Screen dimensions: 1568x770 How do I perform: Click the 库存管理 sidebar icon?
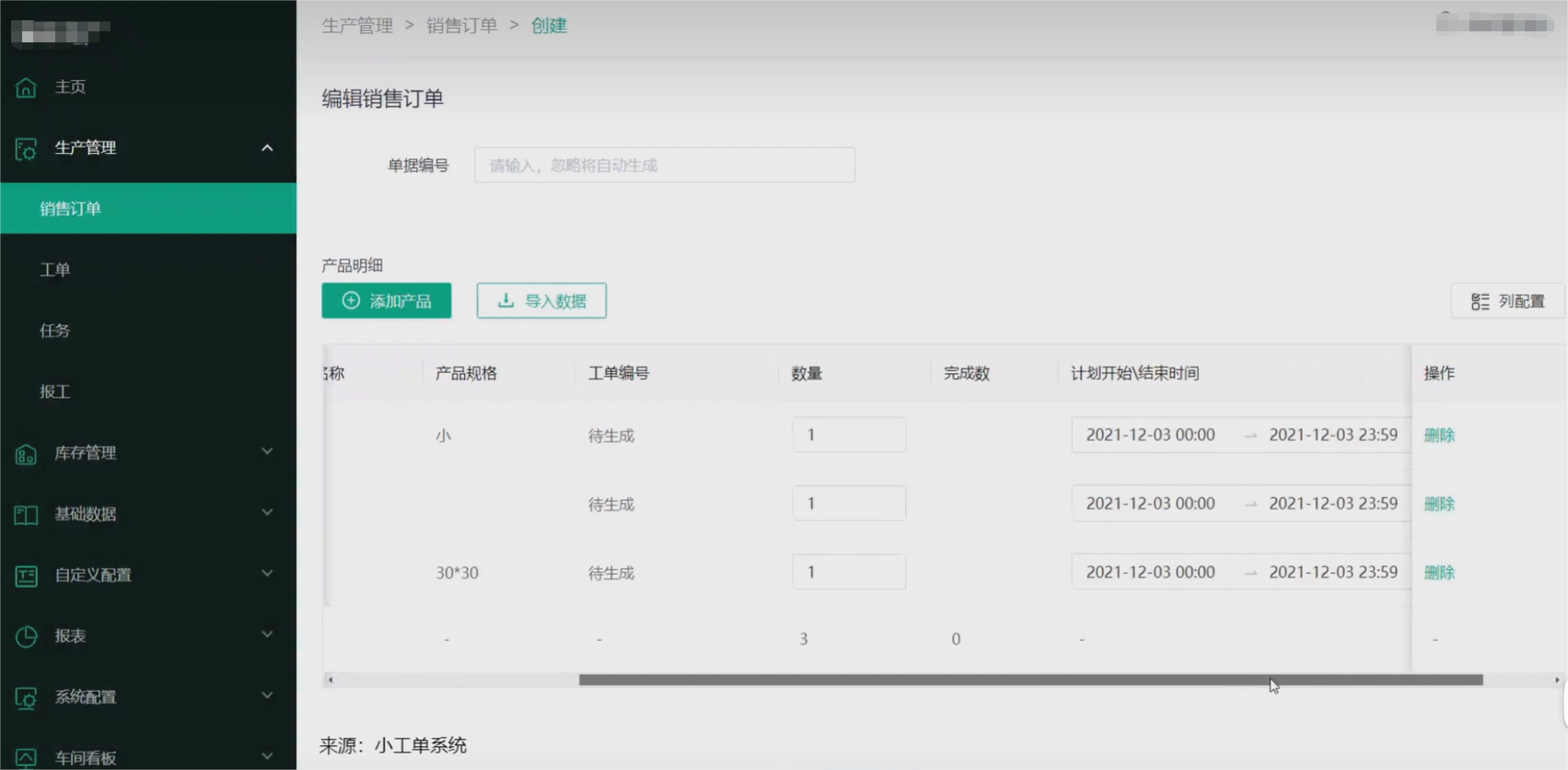(26, 453)
